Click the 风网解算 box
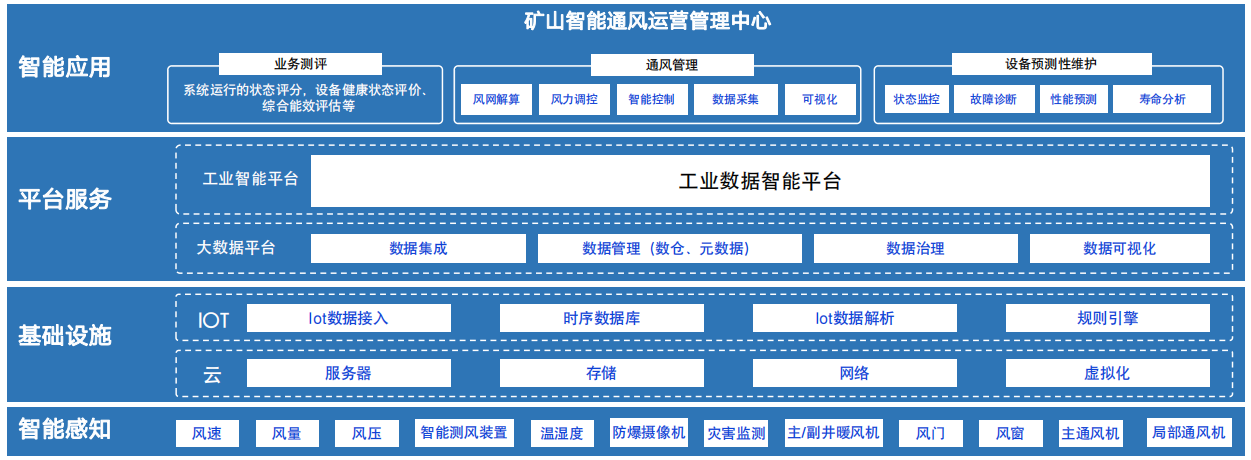This screenshot has width=1251, height=460. [497, 99]
